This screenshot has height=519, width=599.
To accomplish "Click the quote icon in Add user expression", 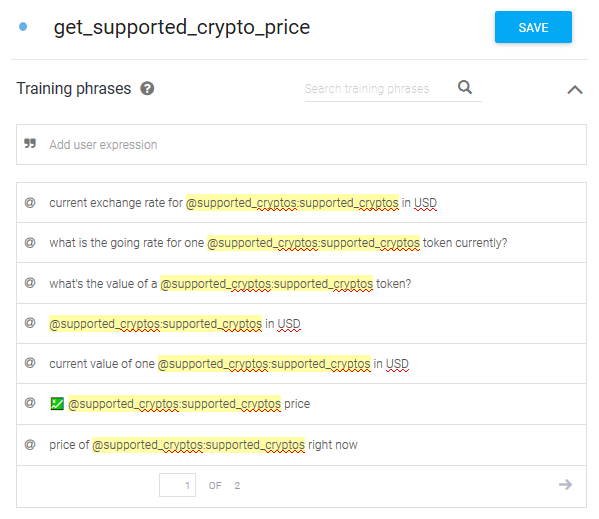I will point(30,144).
